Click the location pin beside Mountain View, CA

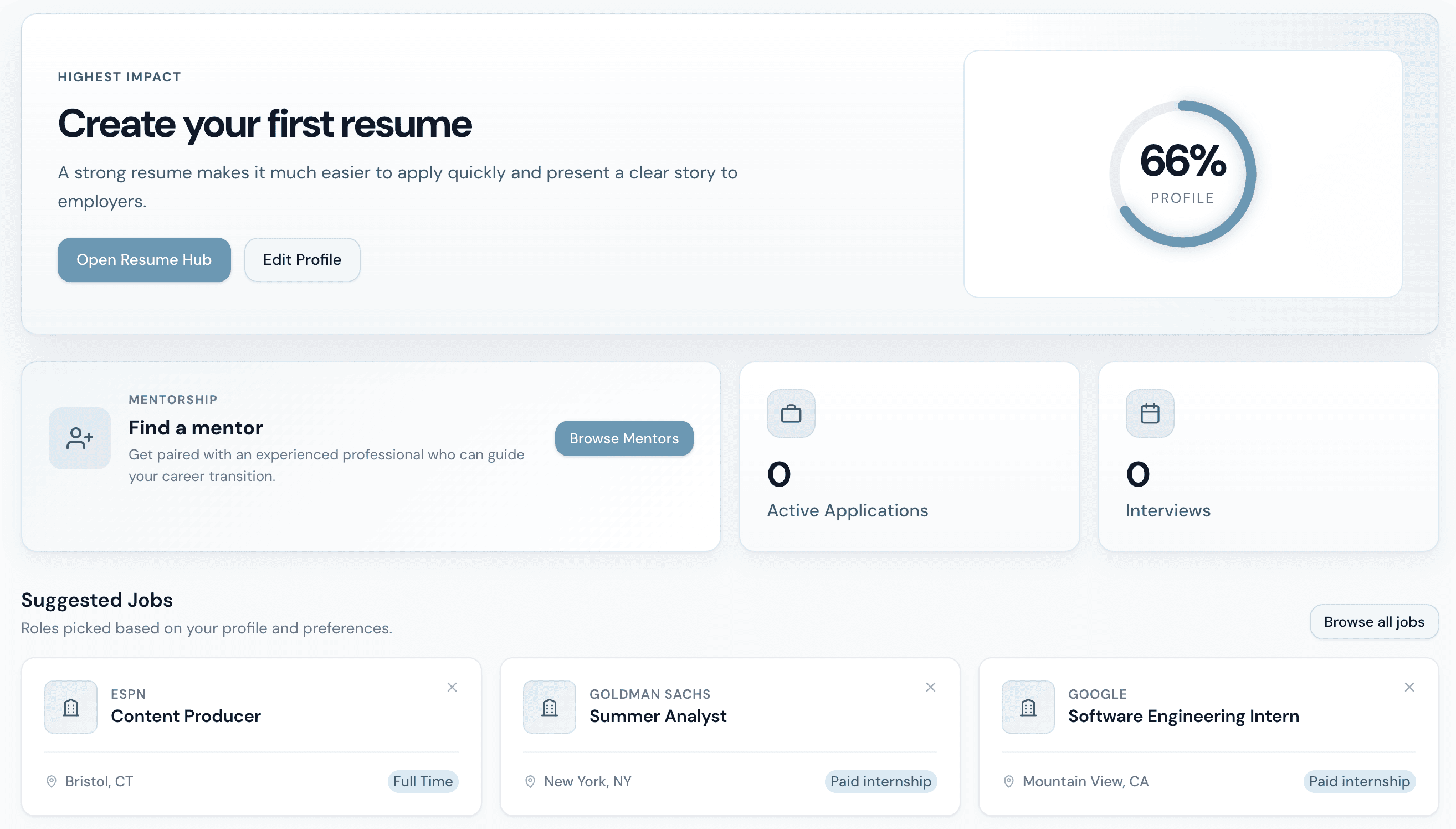click(1008, 782)
